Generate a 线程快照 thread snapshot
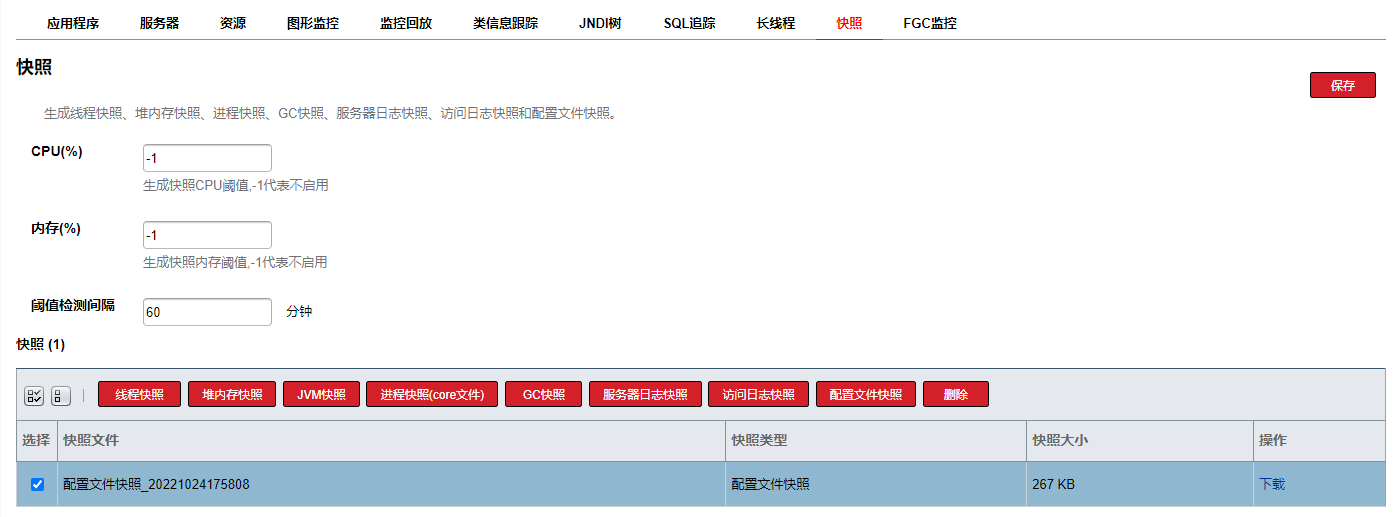1399x517 pixels. pyautogui.click(x=139, y=395)
